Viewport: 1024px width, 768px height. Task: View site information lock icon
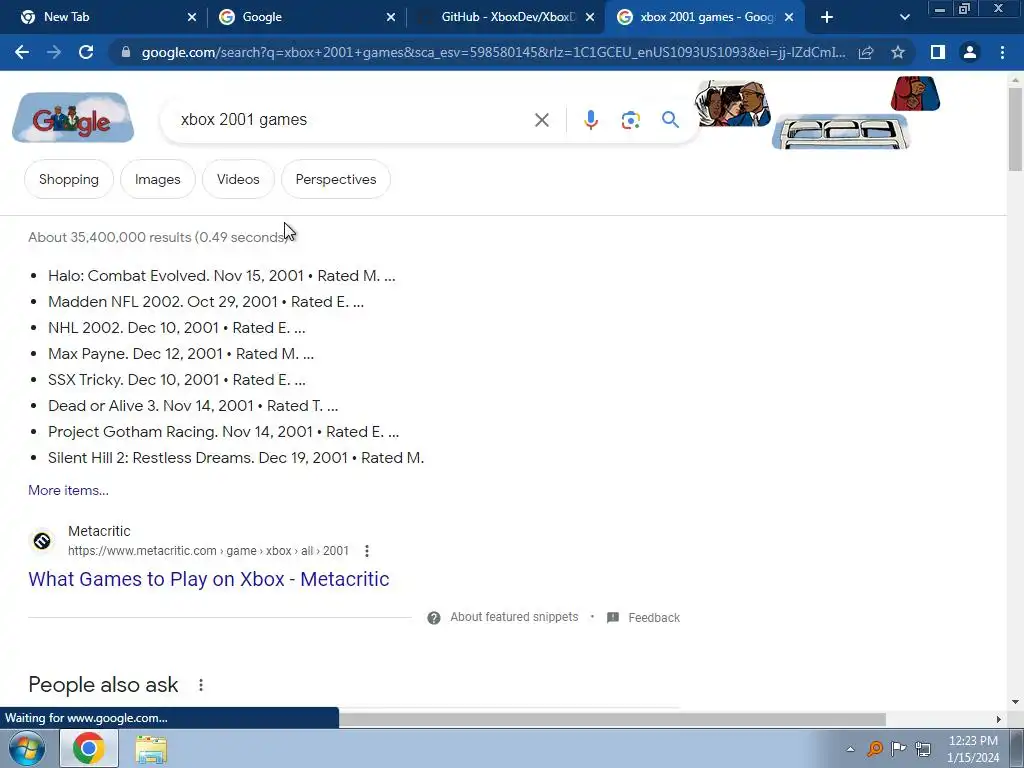coord(126,52)
